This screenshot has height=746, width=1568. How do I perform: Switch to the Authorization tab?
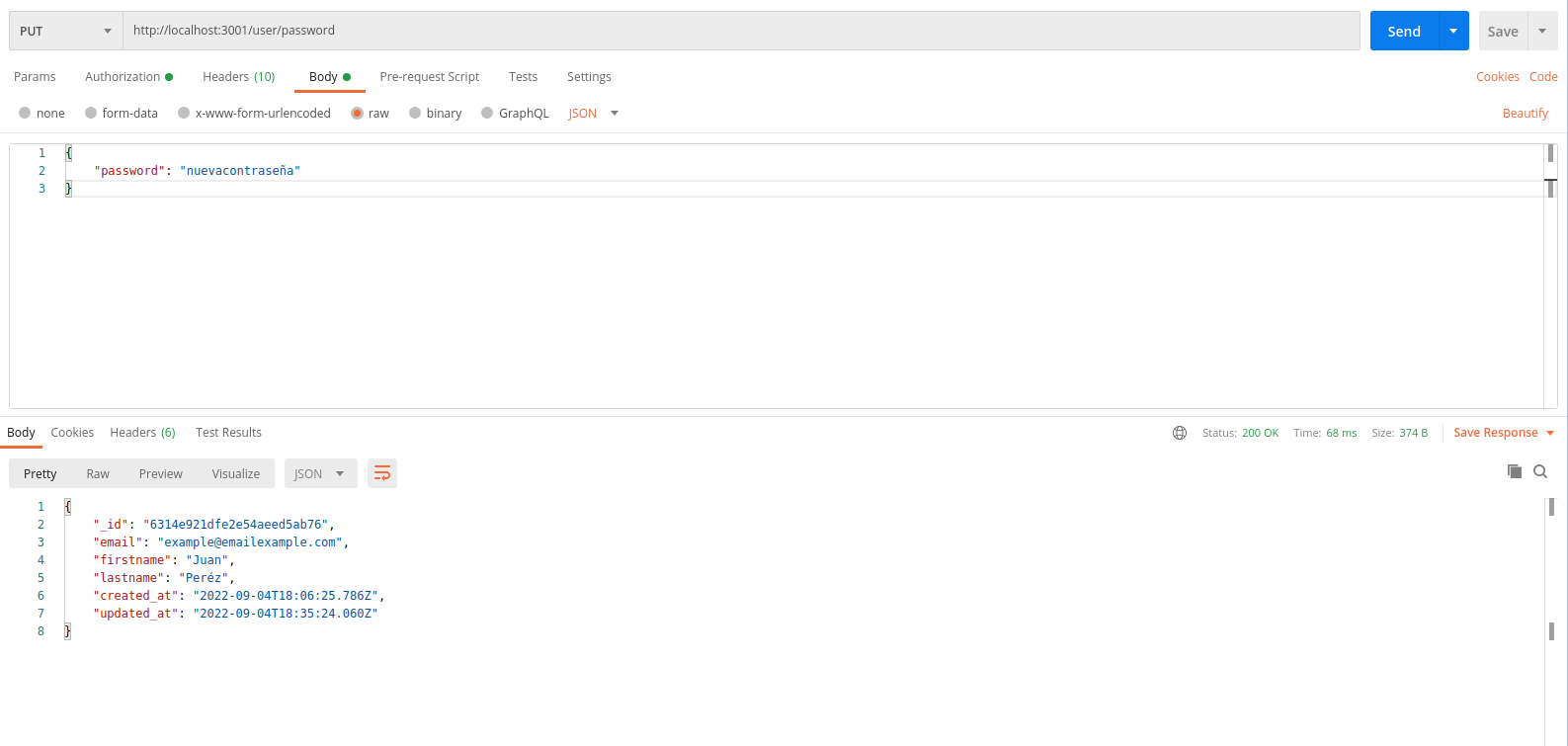[127, 77]
